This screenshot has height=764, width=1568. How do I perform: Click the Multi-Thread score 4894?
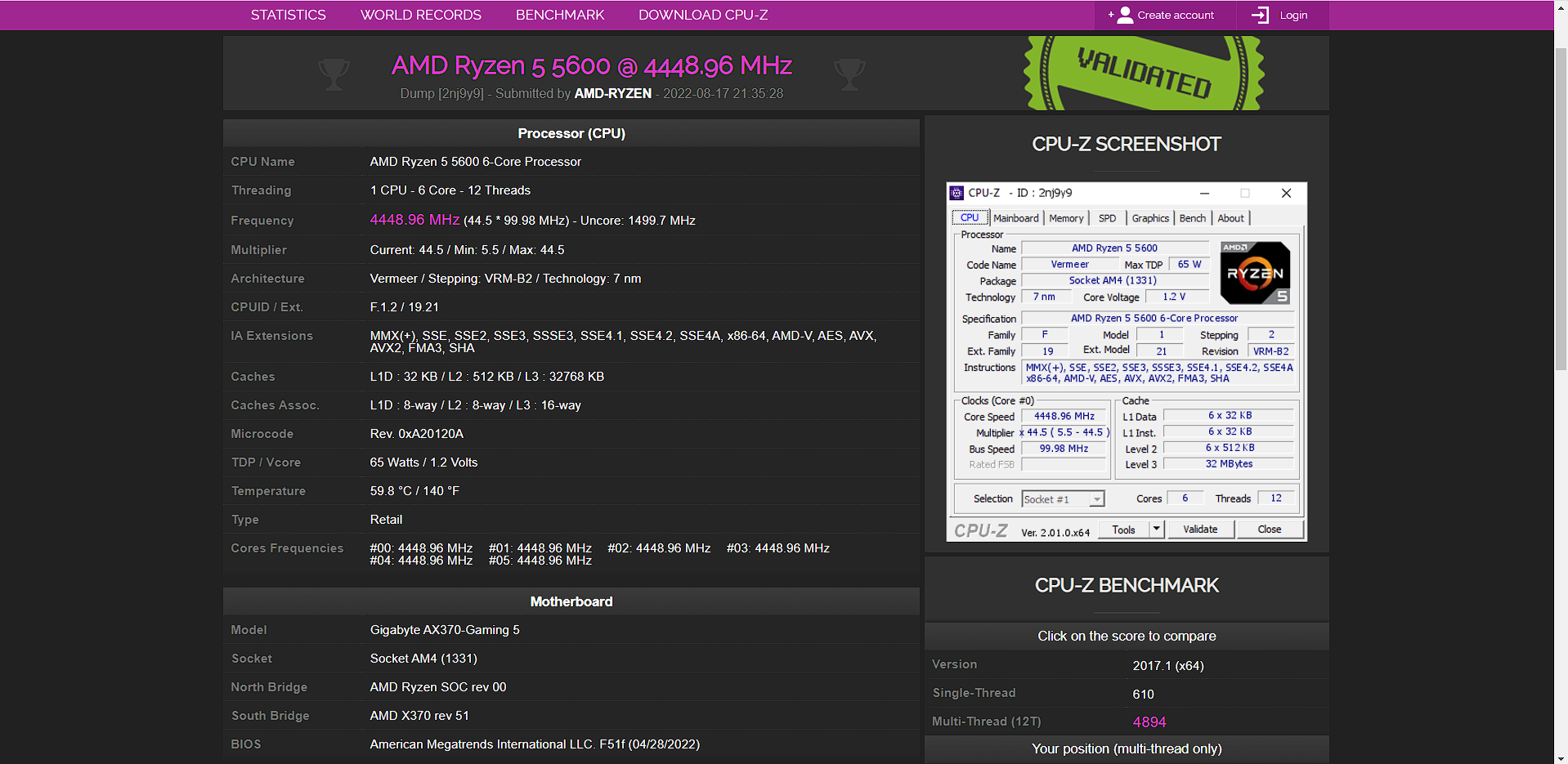click(1149, 722)
